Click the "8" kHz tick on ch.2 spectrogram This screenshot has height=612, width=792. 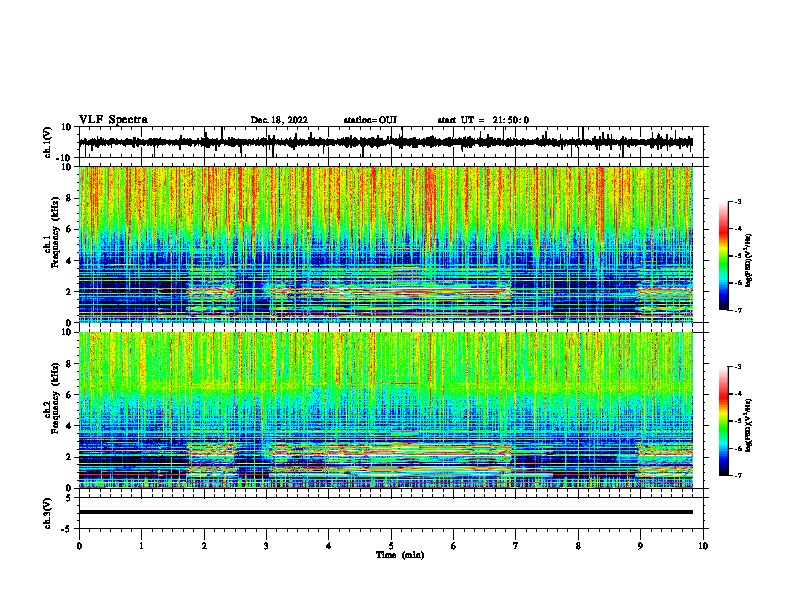[69, 364]
